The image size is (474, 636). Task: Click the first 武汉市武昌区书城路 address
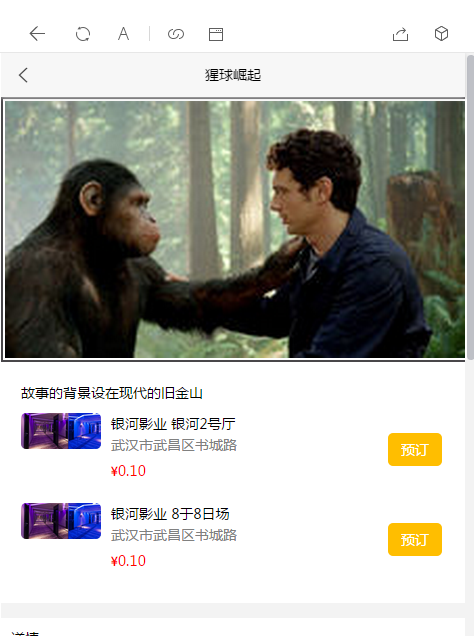(x=174, y=445)
